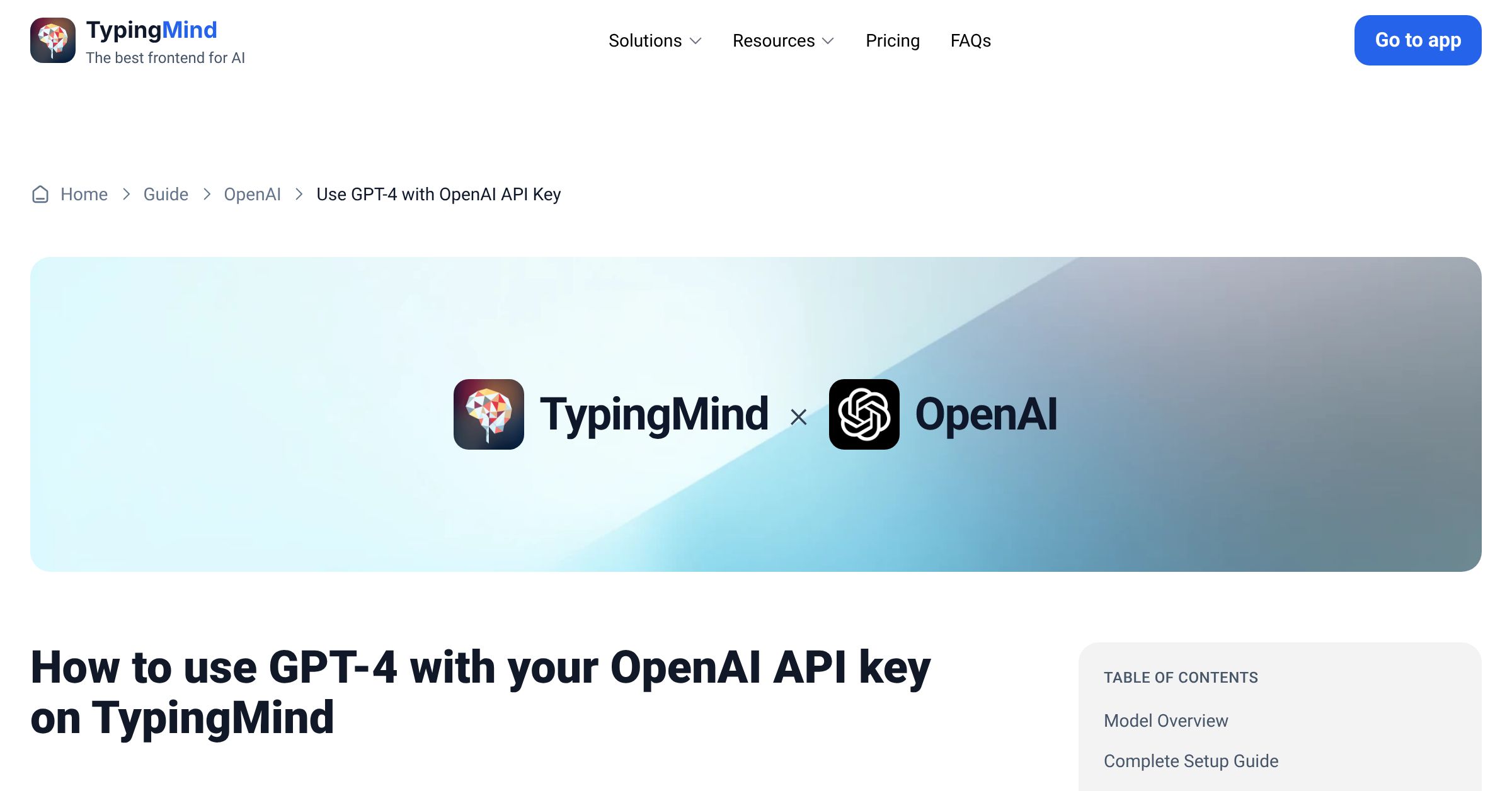Jump to Model Overview section
Image resolution: width=1512 pixels, height=791 pixels.
pos(1166,721)
